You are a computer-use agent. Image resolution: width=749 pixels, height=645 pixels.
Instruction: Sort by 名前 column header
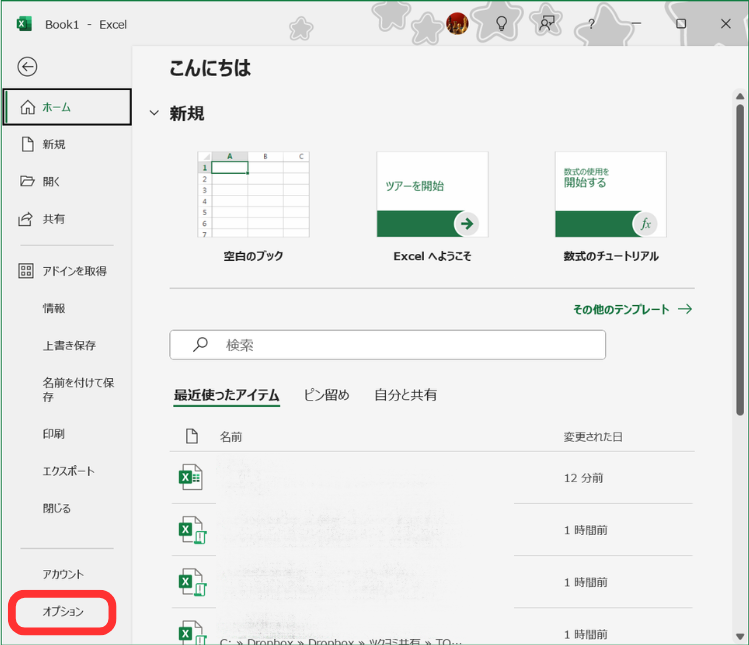231,437
